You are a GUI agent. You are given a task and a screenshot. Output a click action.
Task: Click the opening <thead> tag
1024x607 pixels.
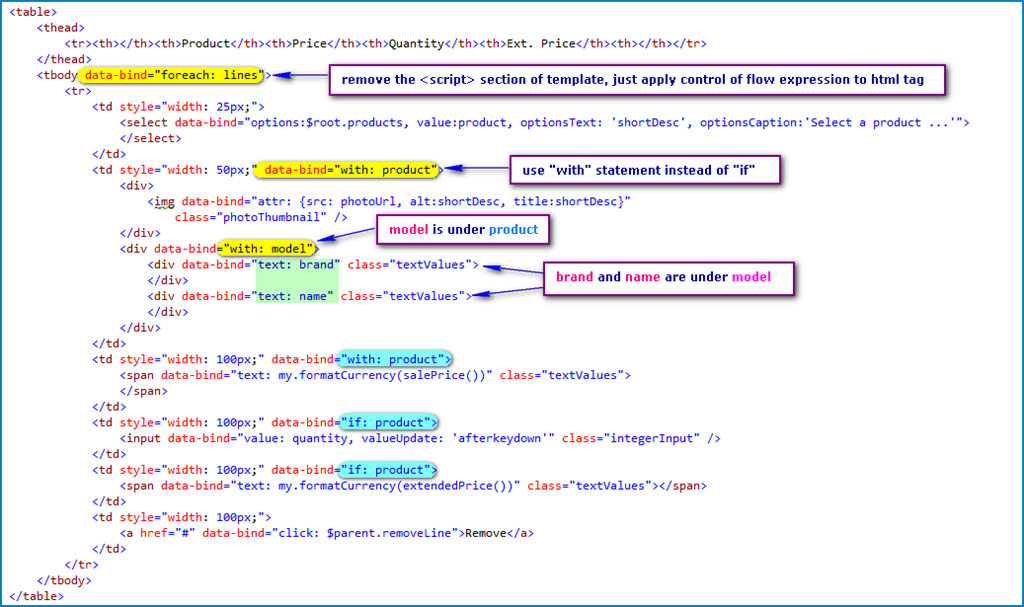click(x=61, y=27)
